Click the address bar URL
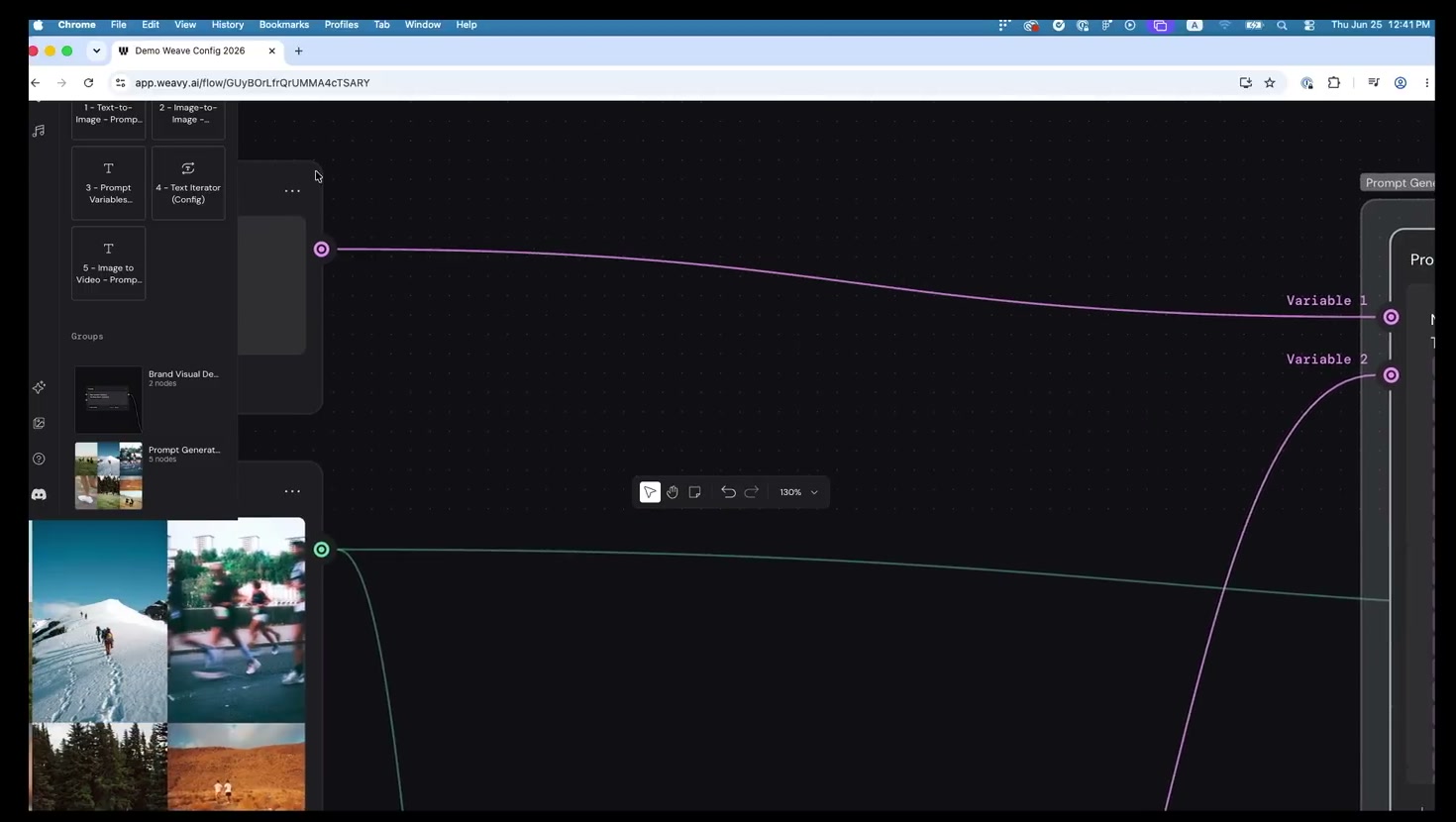The width and height of the screenshot is (1456, 822). pos(253,83)
